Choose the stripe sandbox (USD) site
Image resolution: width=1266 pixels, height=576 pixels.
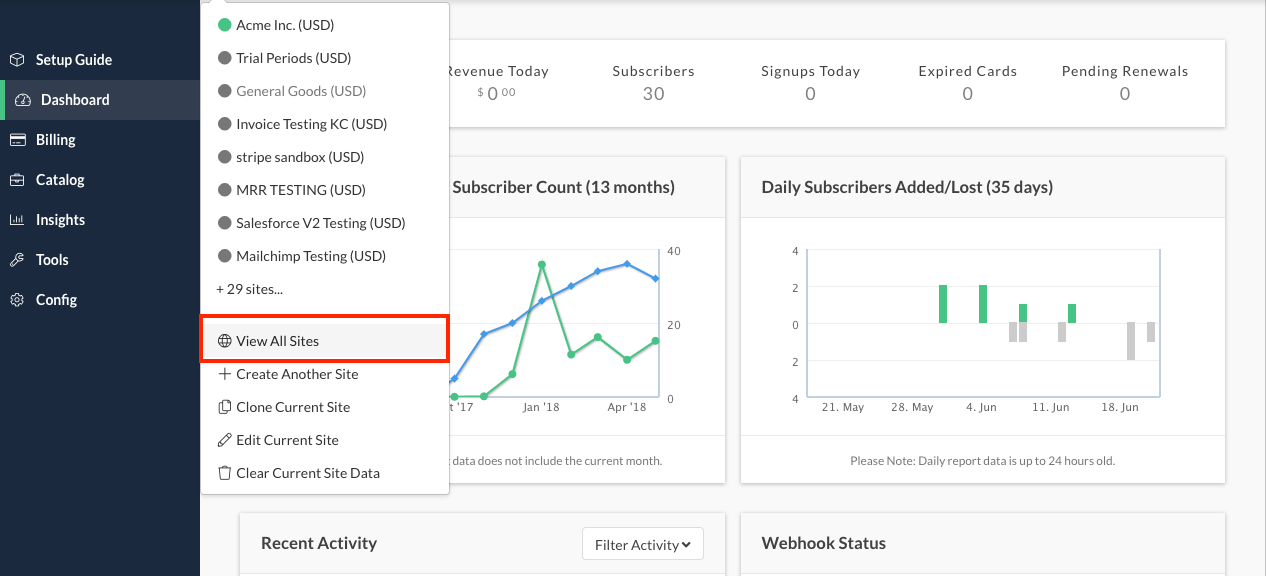[x=299, y=157]
